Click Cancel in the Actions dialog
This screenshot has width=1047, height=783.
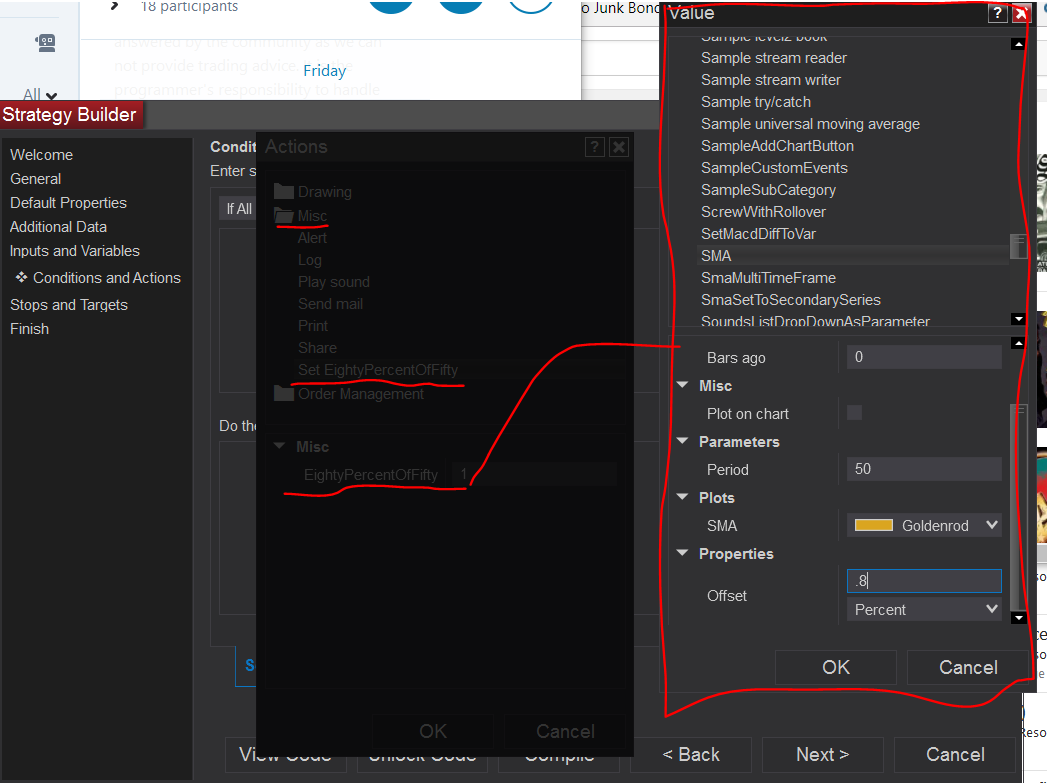click(x=565, y=732)
